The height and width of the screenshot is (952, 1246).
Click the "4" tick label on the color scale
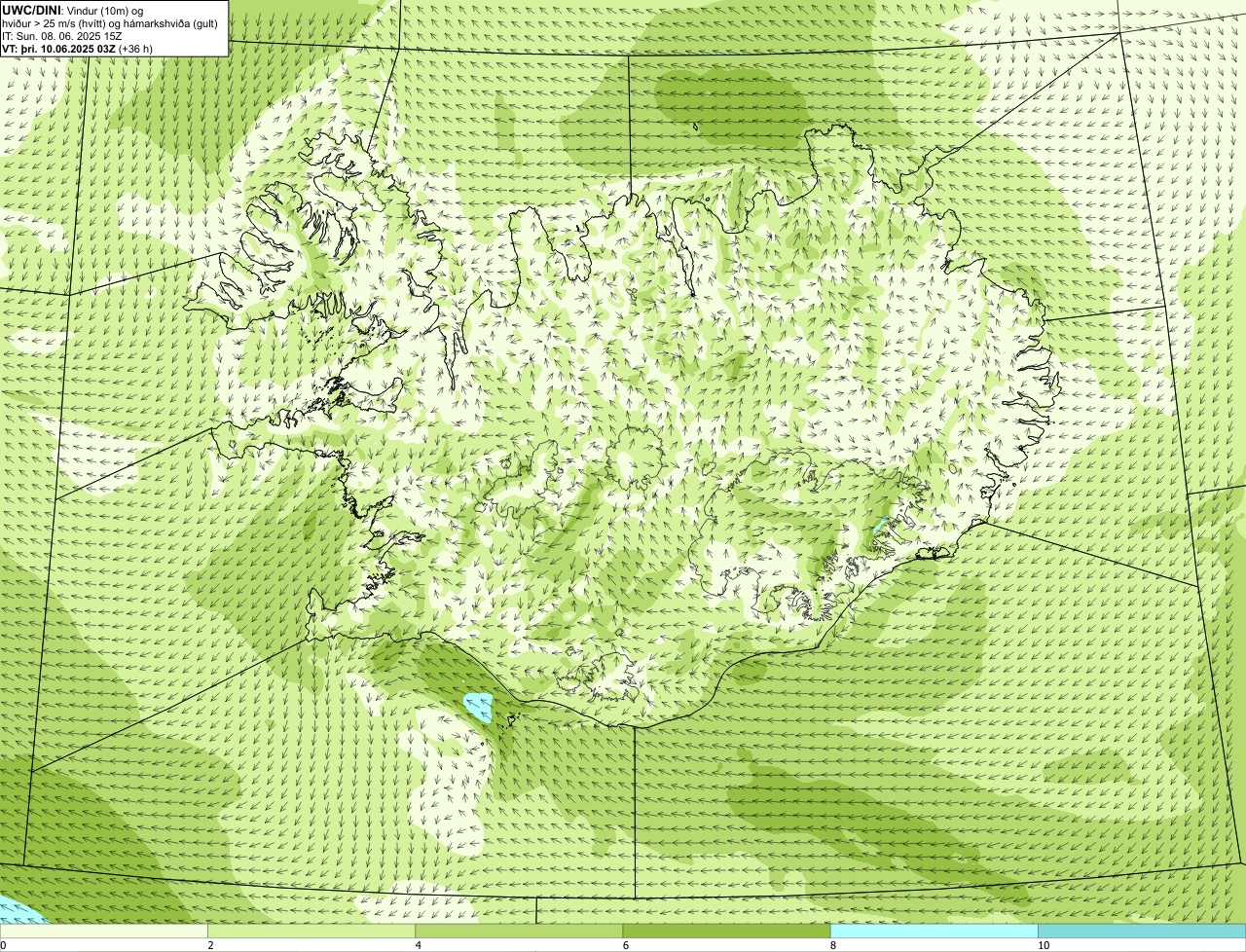coord(418,945)
